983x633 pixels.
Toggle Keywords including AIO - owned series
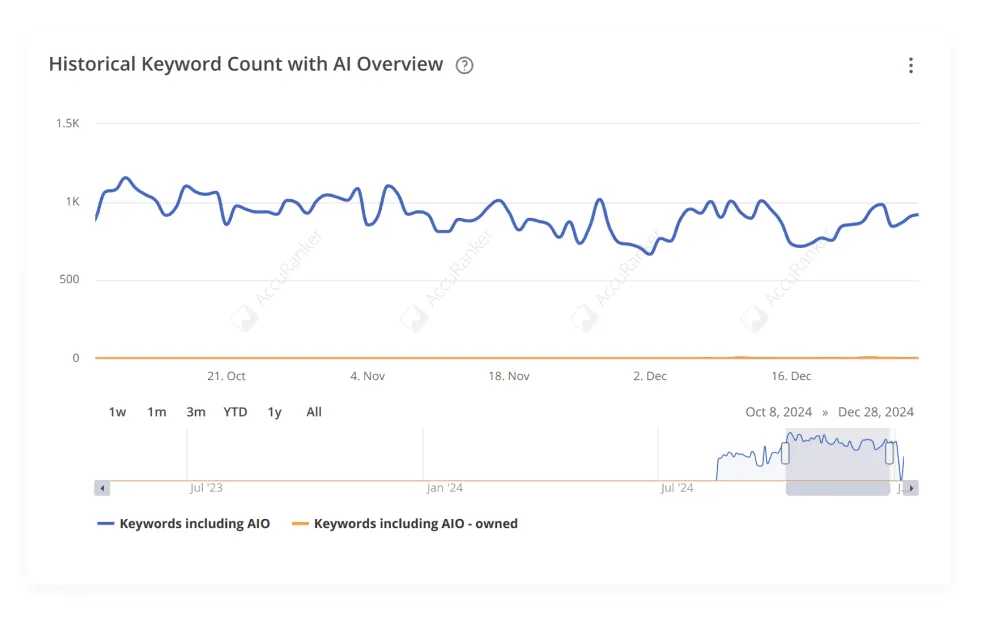(x=415, y=523)
